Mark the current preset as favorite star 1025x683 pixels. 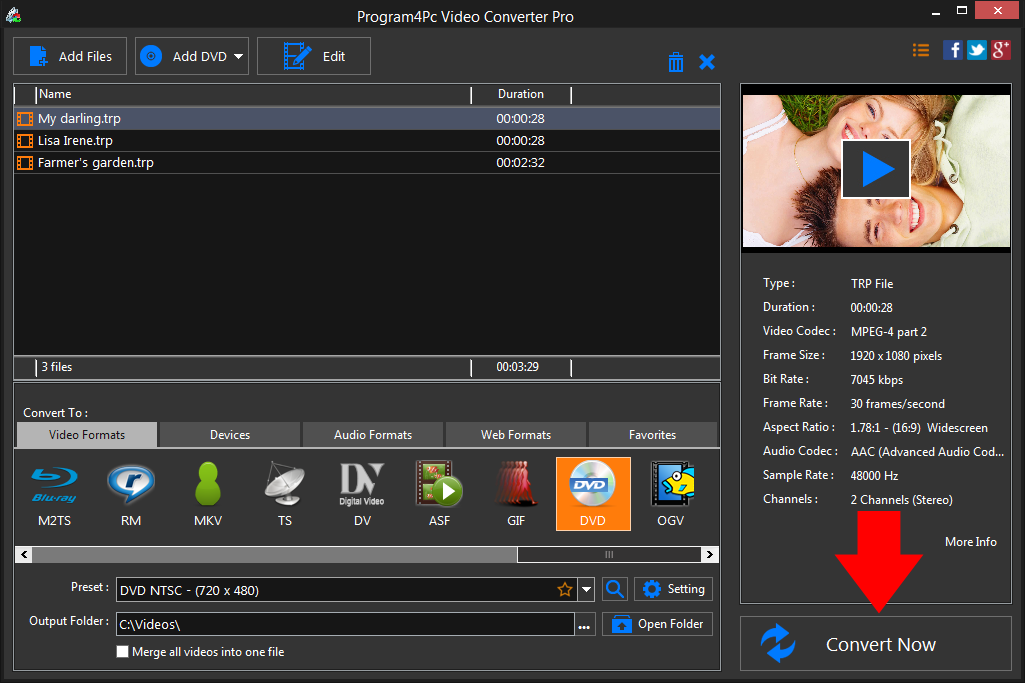[x=565, y=589]
